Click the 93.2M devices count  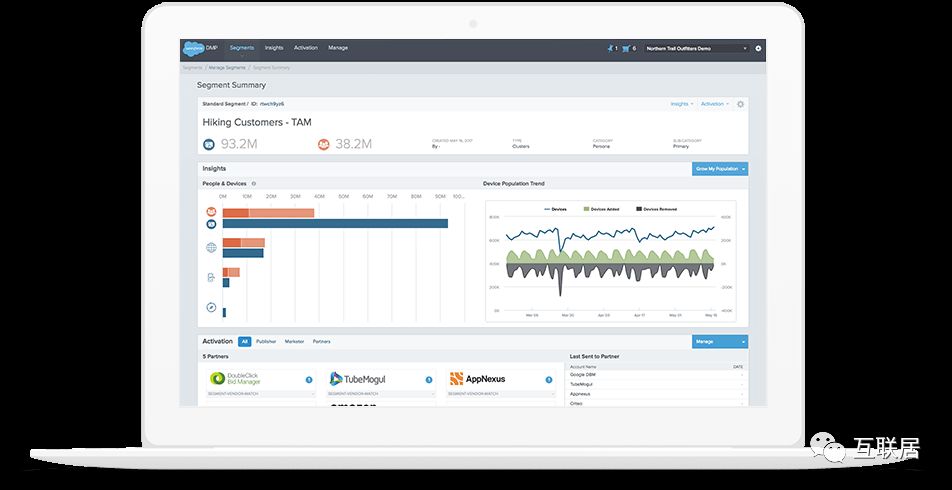(x=237, y=145)
